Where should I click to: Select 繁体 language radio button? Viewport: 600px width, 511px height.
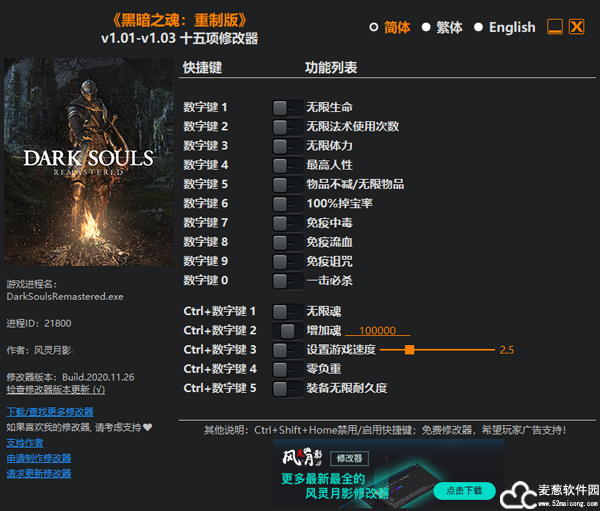click(426, 27)
